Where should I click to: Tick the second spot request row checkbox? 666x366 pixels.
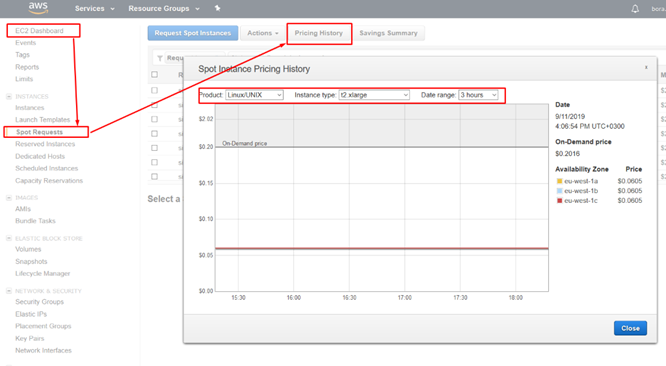click(155, 105)
